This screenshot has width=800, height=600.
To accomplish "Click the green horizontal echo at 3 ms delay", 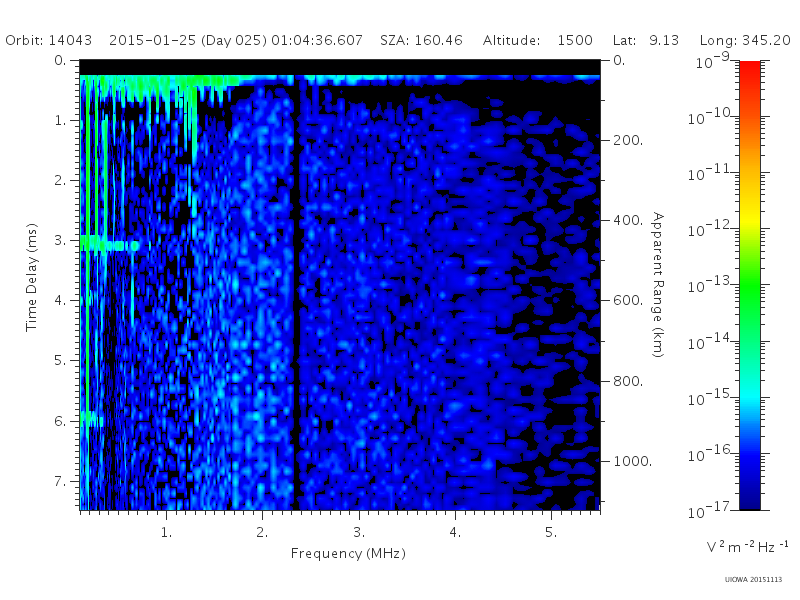I will pos(109,243).
